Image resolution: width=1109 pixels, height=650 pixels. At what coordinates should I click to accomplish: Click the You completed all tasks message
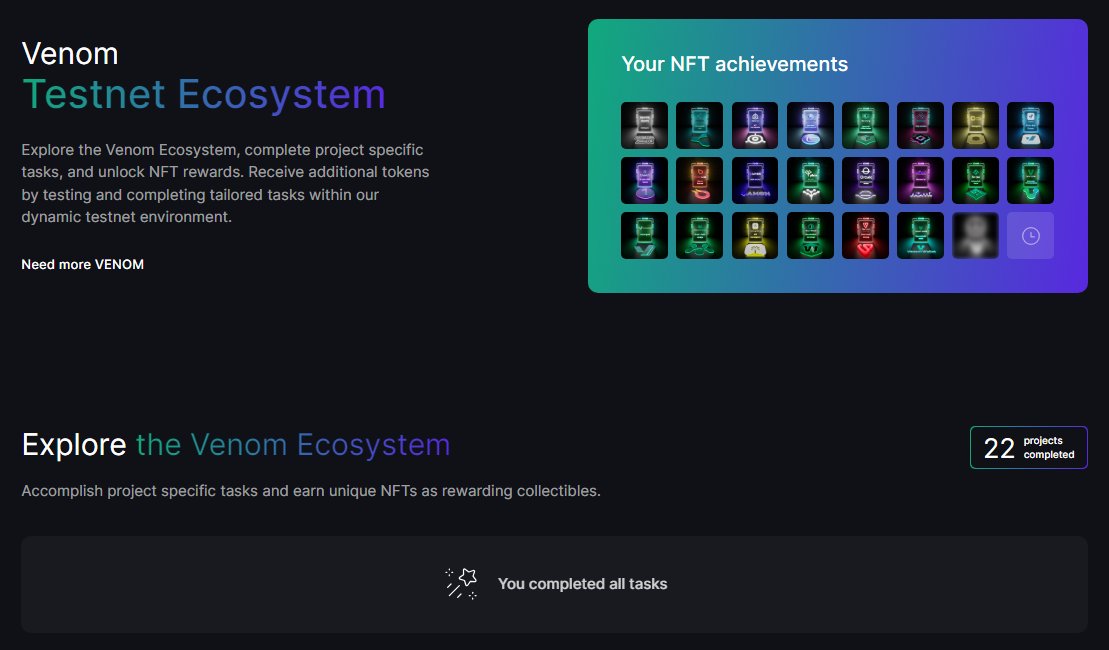point(583,584)
